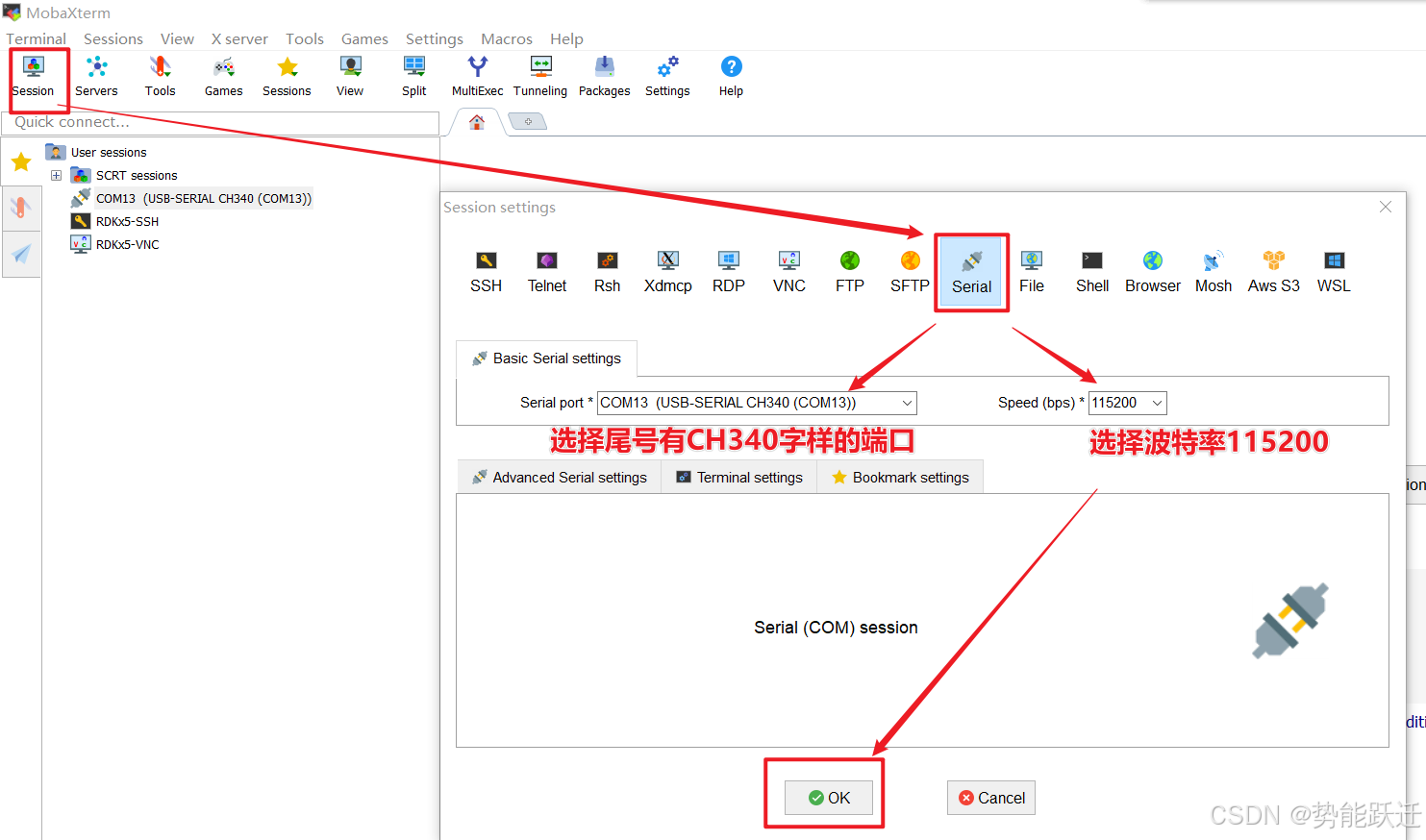Launch MultiExec from the toolbar
The height and width of the screenshot is (840, 1426).
point(477,77)
